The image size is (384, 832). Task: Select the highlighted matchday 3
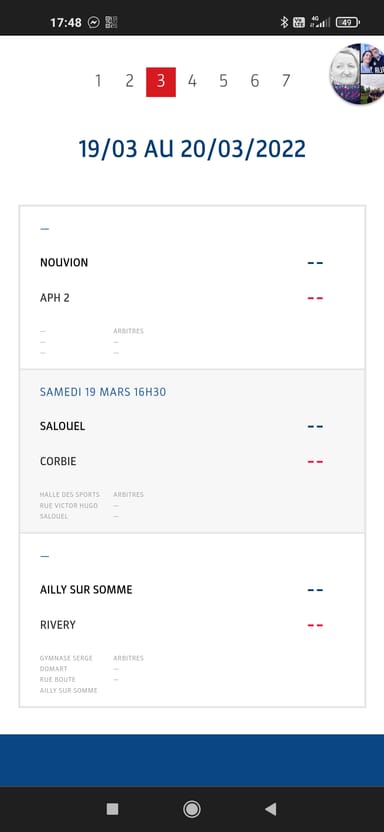point(161,82)
